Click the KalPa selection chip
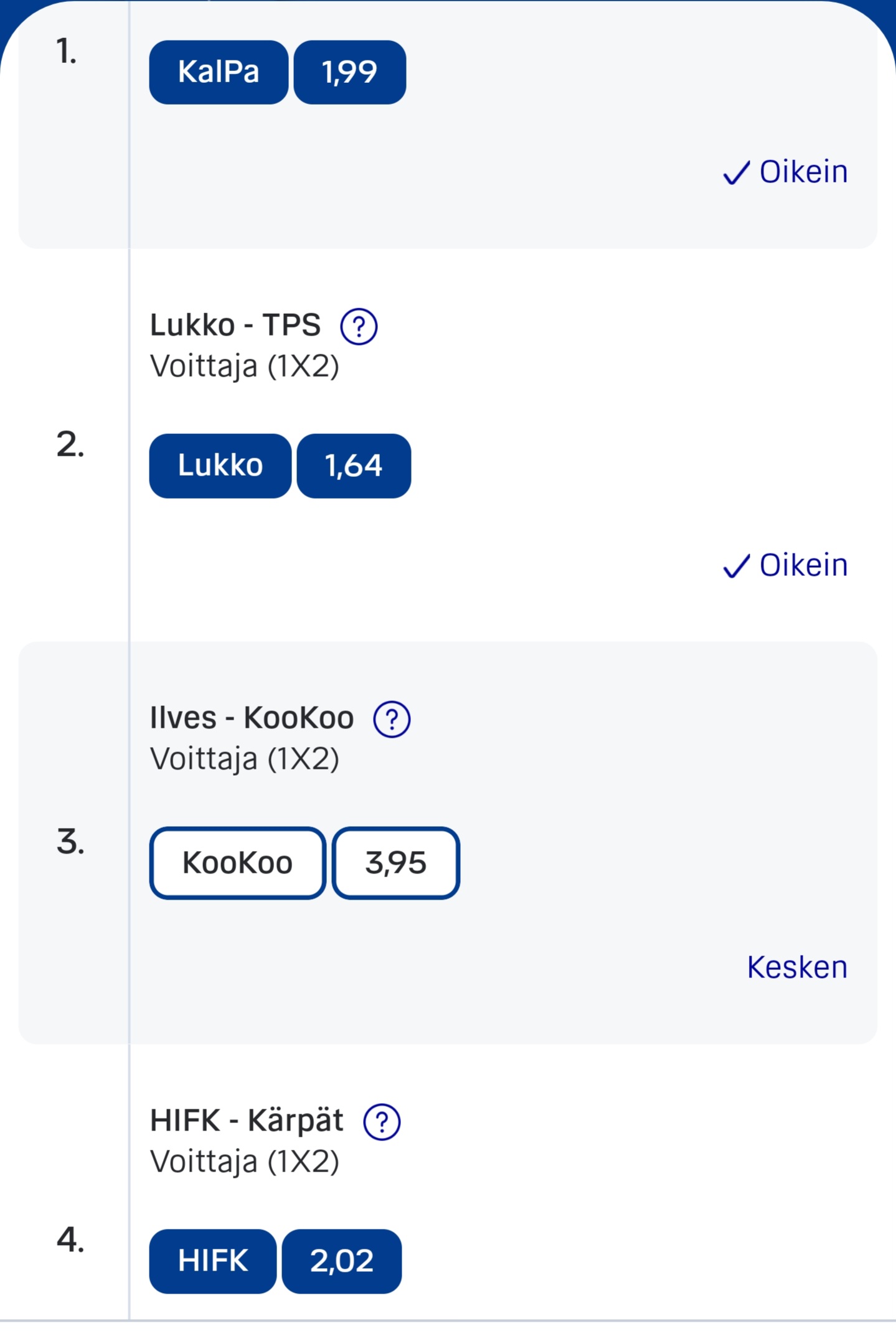 coord(219,72)
